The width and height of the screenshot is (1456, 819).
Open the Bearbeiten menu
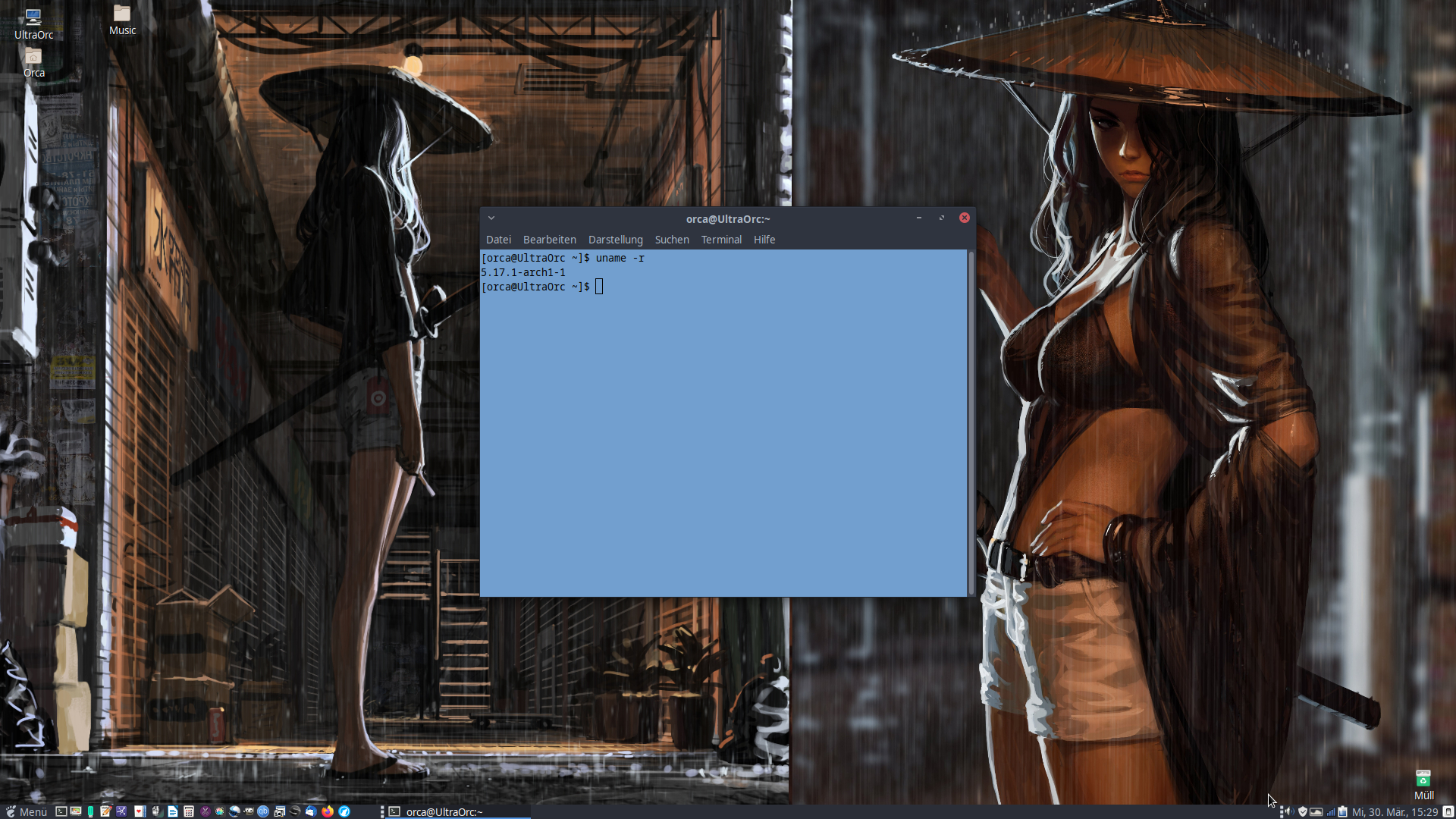coord(550,240)
